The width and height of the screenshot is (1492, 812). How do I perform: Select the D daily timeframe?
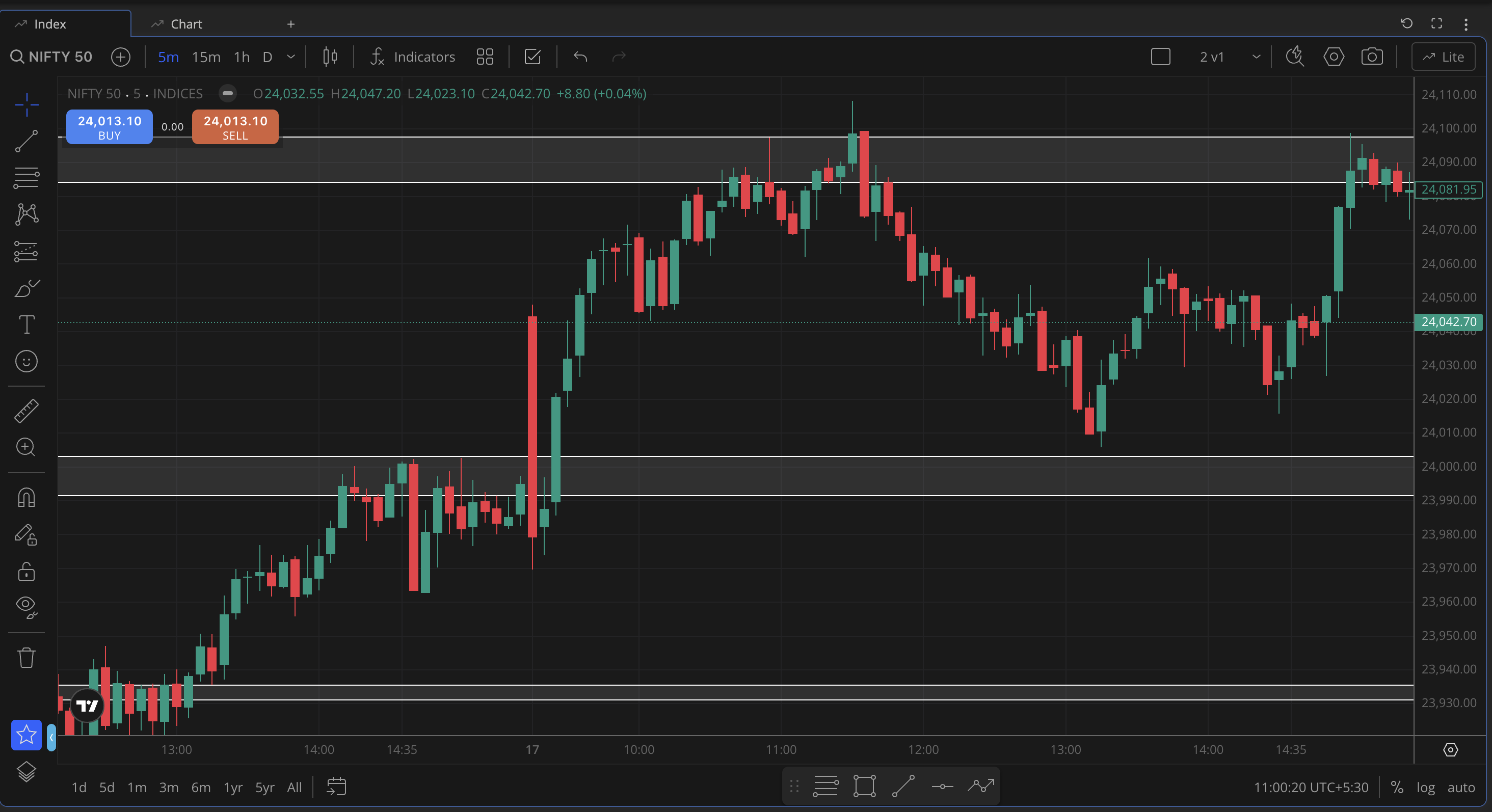(x=268, y=57)
